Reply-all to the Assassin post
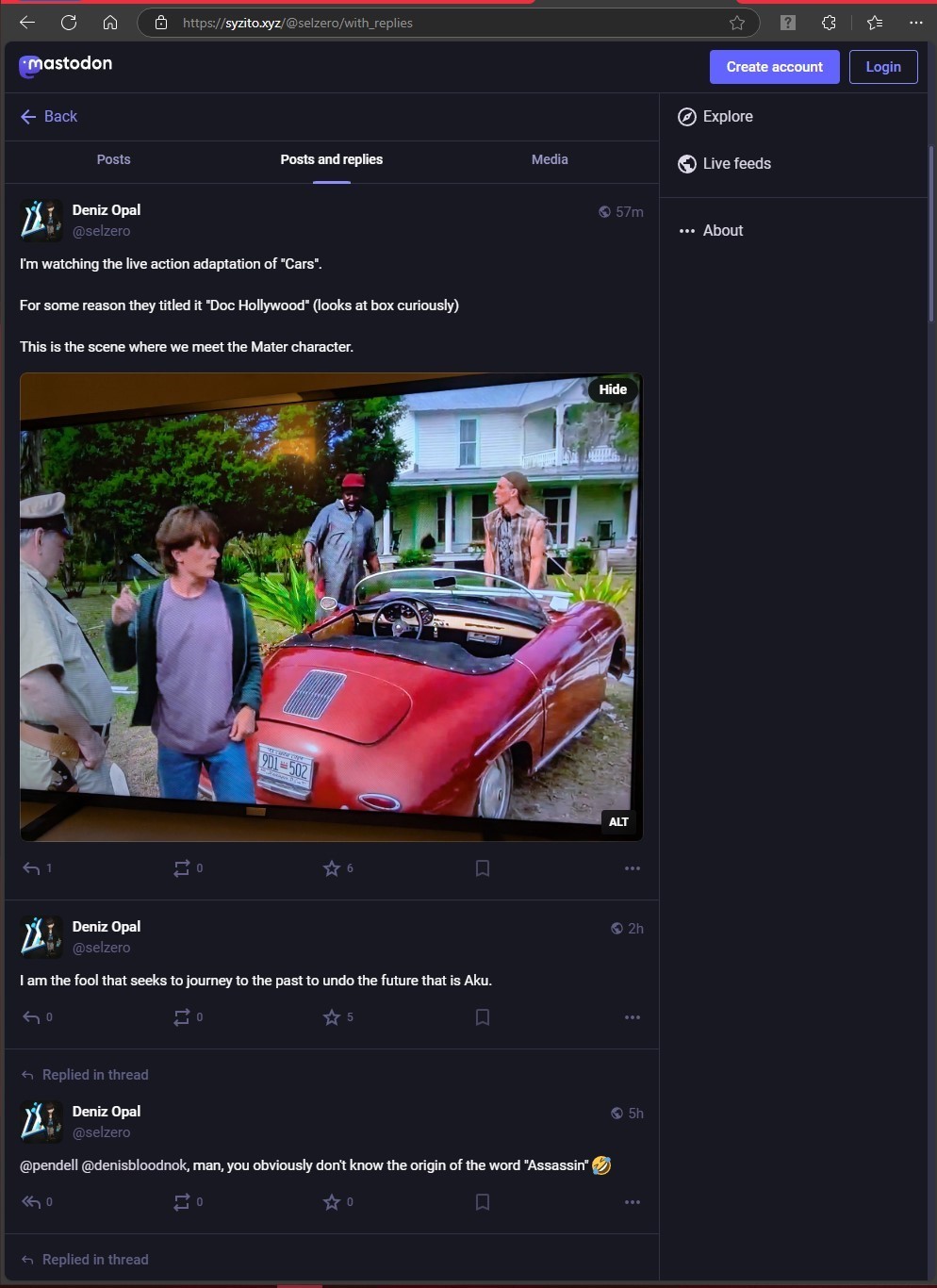The height and width of the screenshot is (1288, 937). click(x=31, y=1202)
